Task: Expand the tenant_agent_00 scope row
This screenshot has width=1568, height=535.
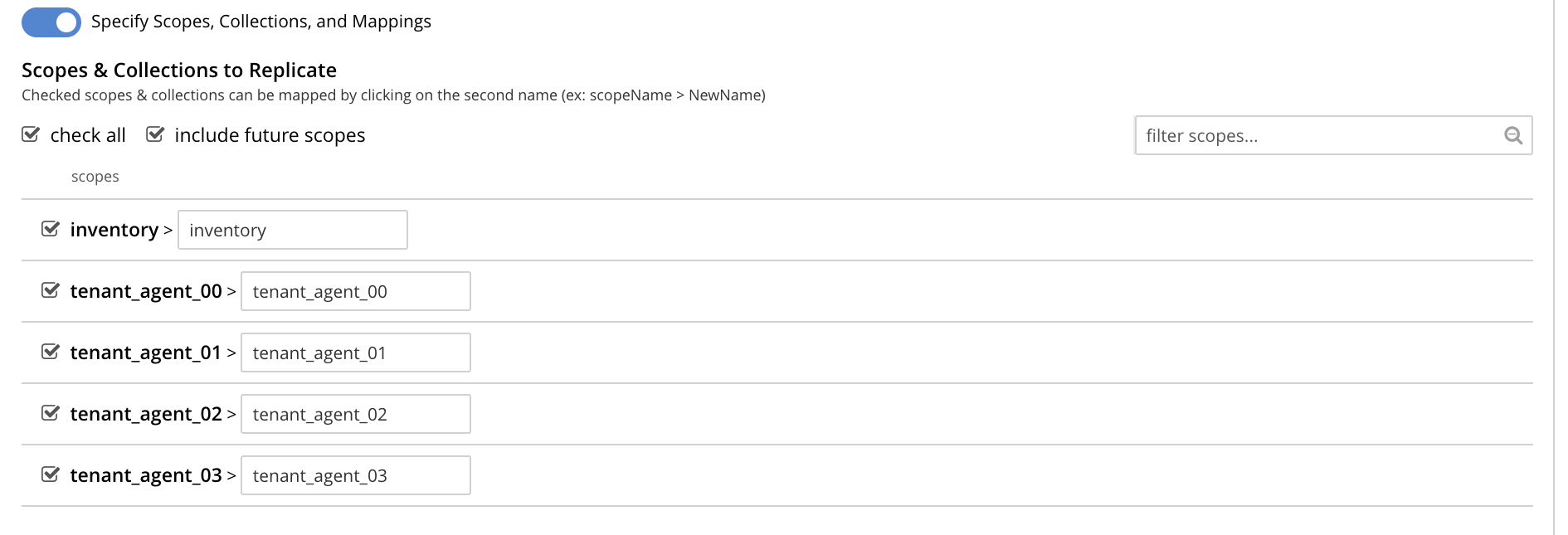Action: pyautogui.click(x=146, y=291)
